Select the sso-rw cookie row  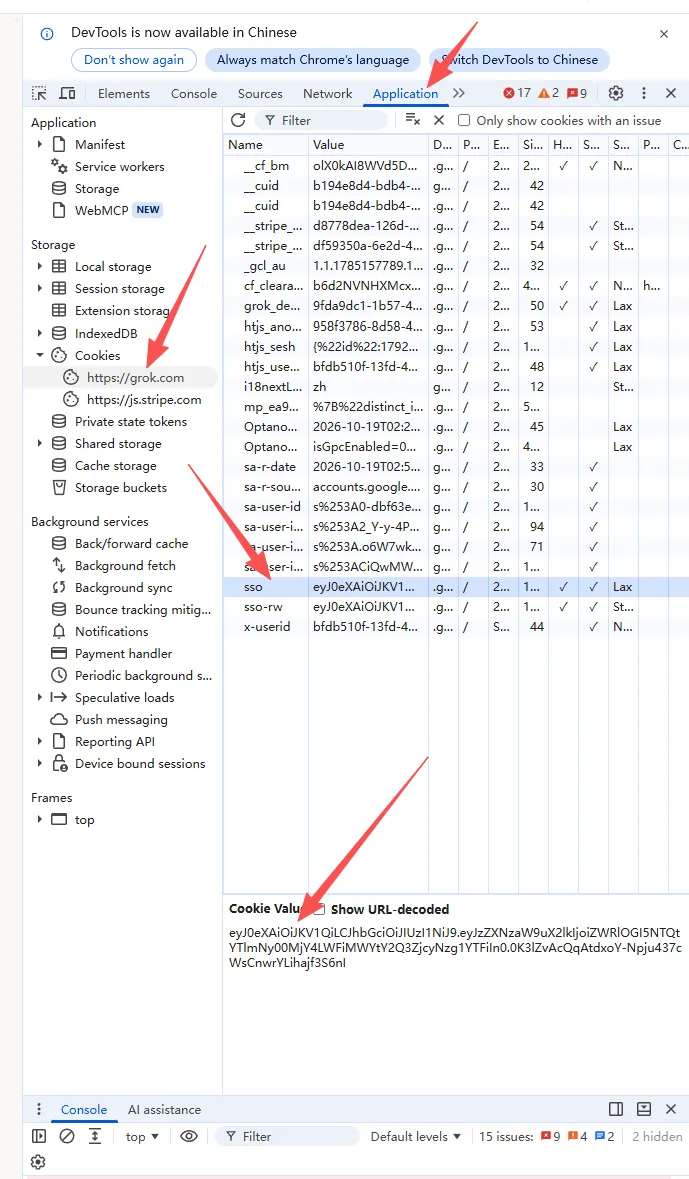click(456, 606)
